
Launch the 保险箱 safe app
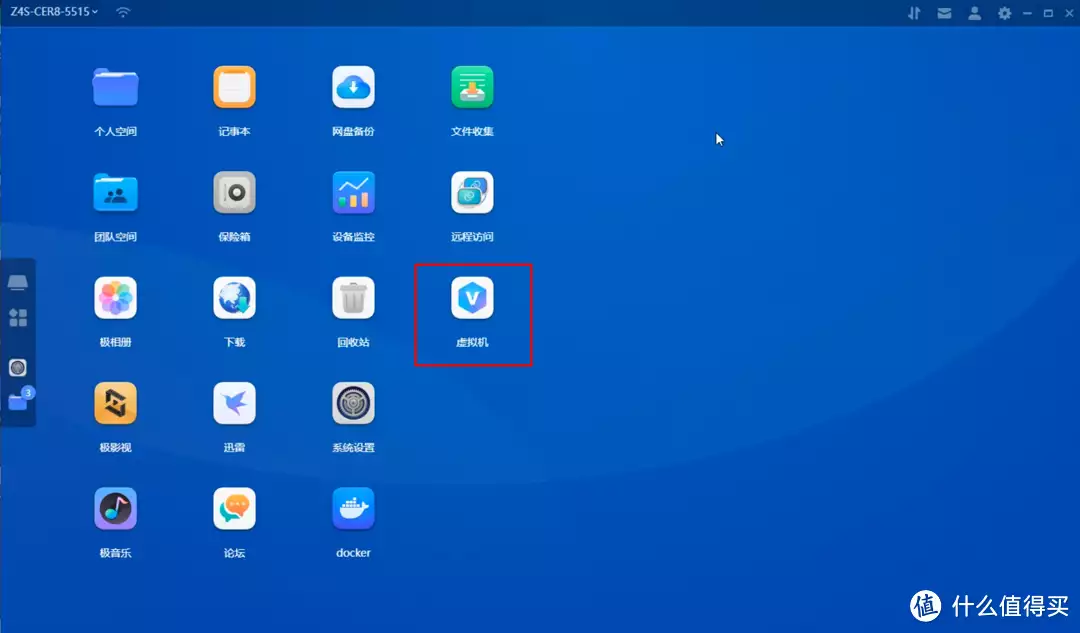click(234, 193)
